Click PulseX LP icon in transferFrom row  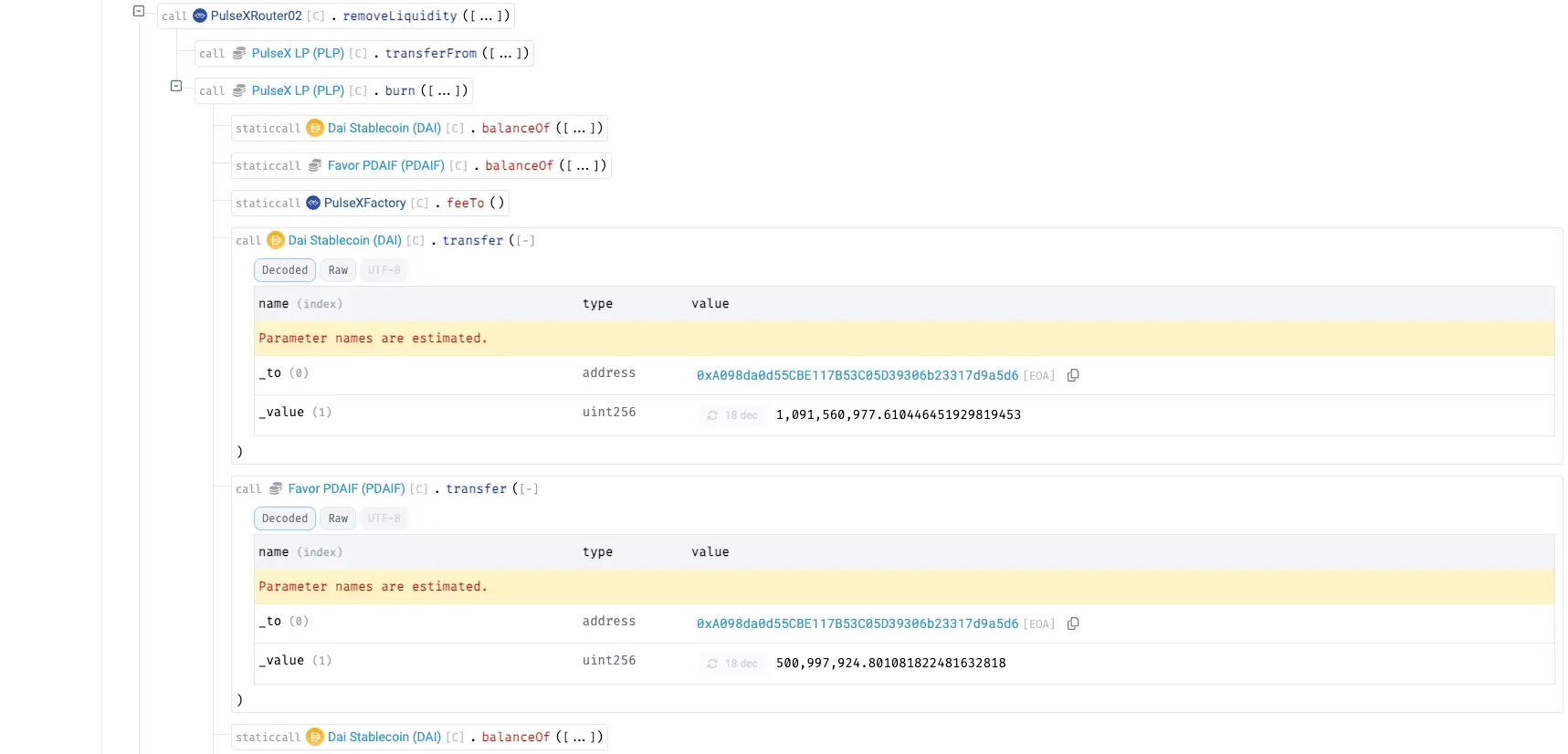coord(239,53)
